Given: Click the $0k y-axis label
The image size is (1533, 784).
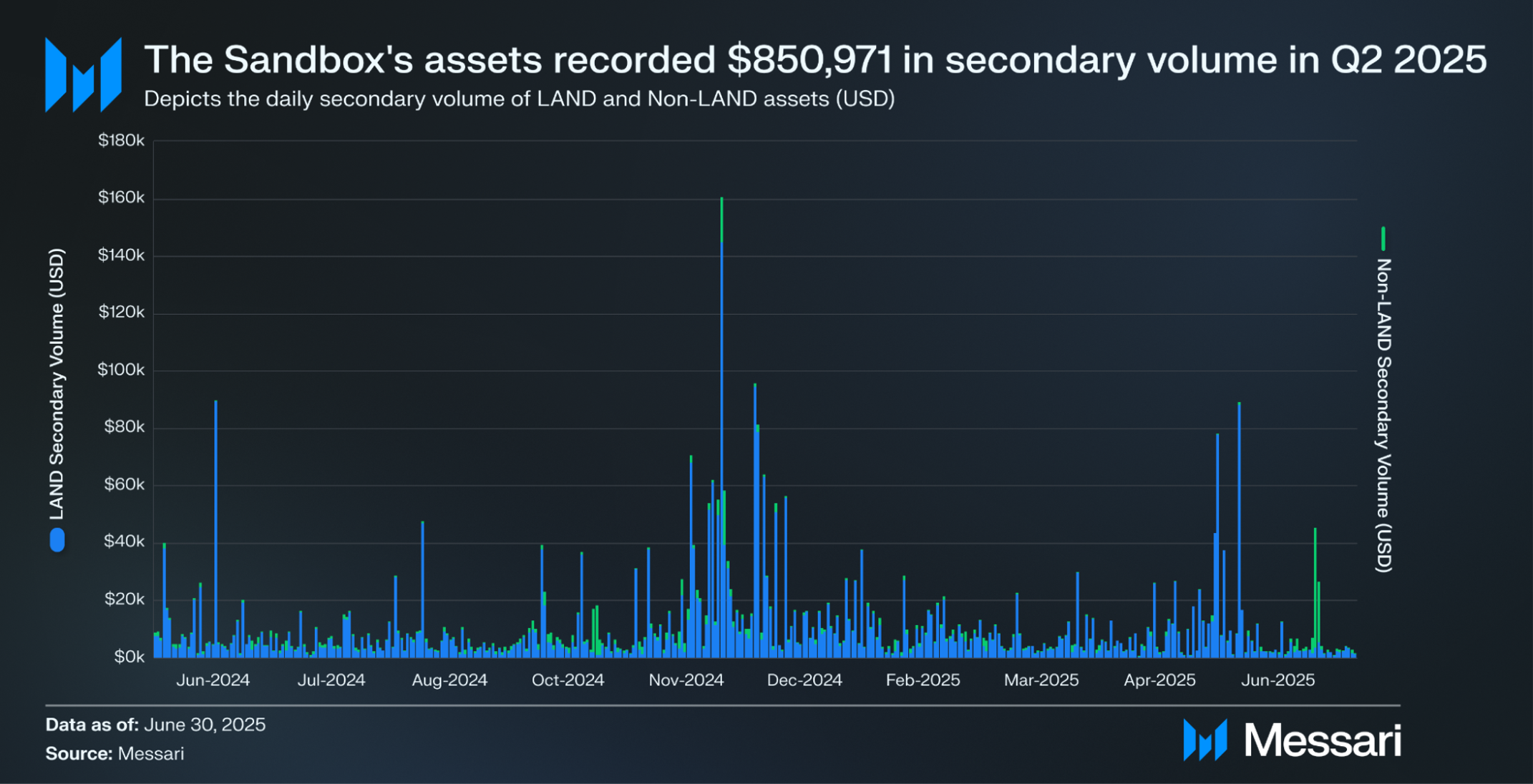Looking at the screenshot, I should (129, 657).
